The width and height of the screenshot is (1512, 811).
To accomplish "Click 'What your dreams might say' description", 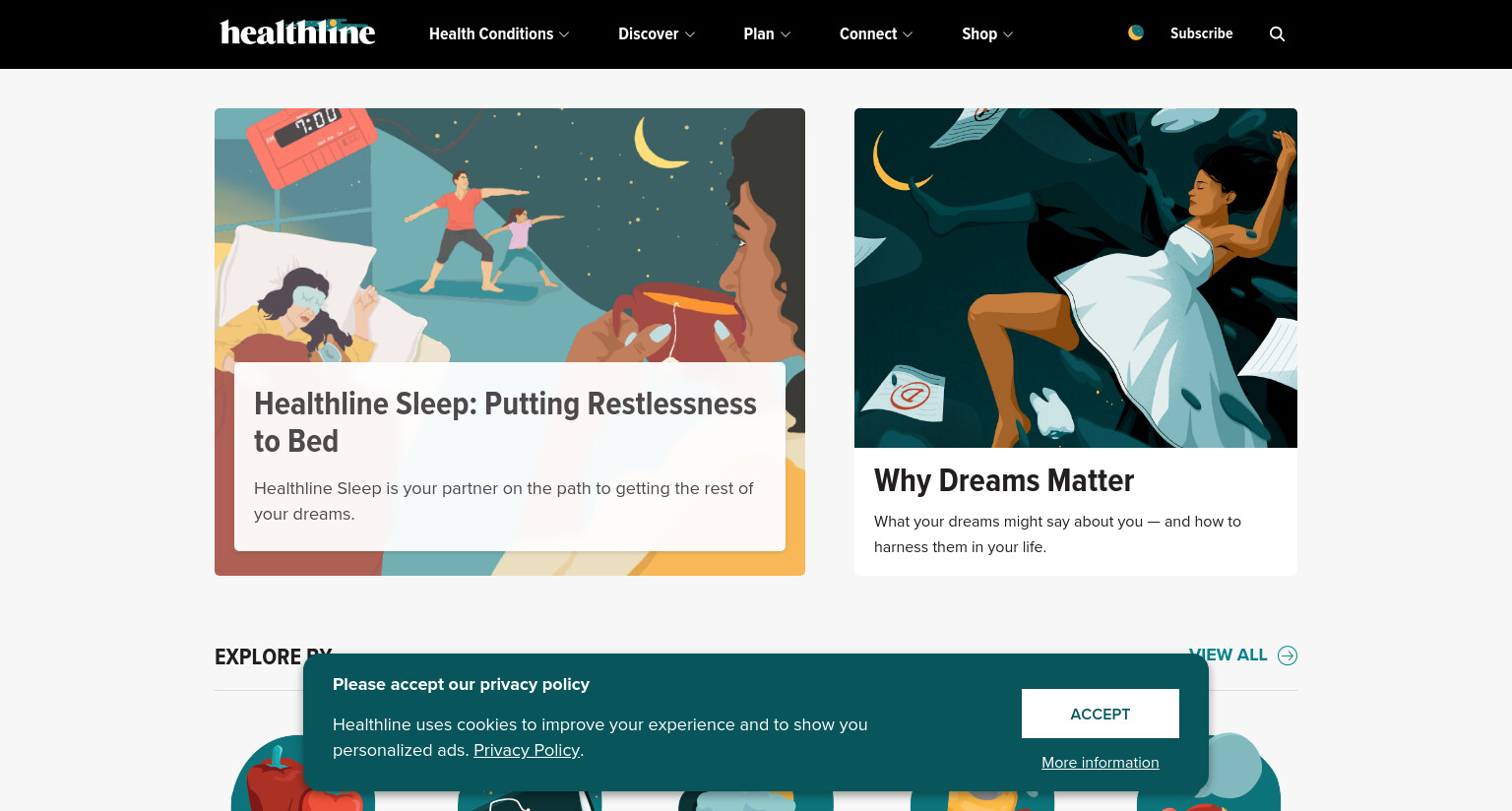I will 1057,534.
